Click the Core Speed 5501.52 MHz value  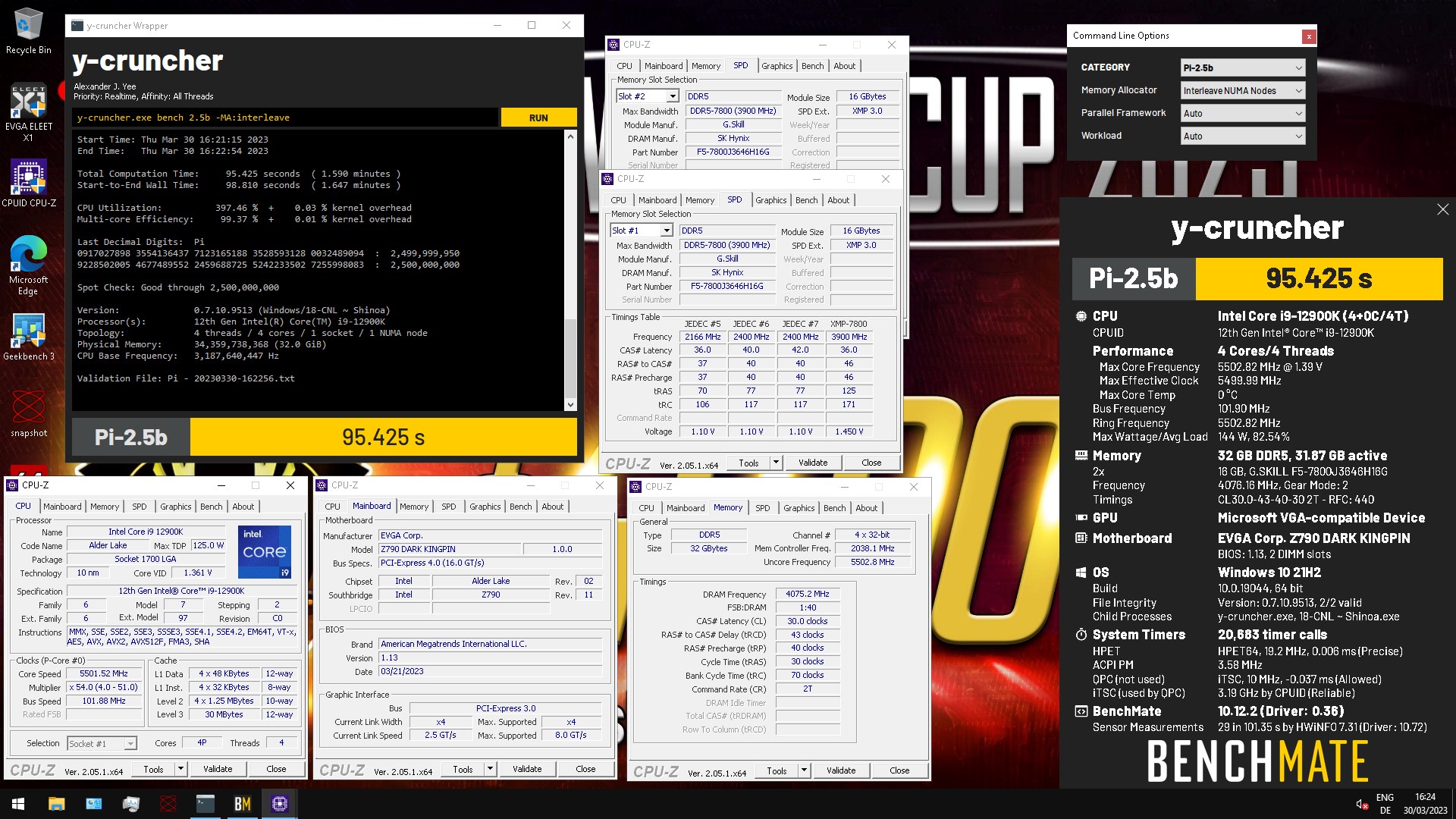104,674
